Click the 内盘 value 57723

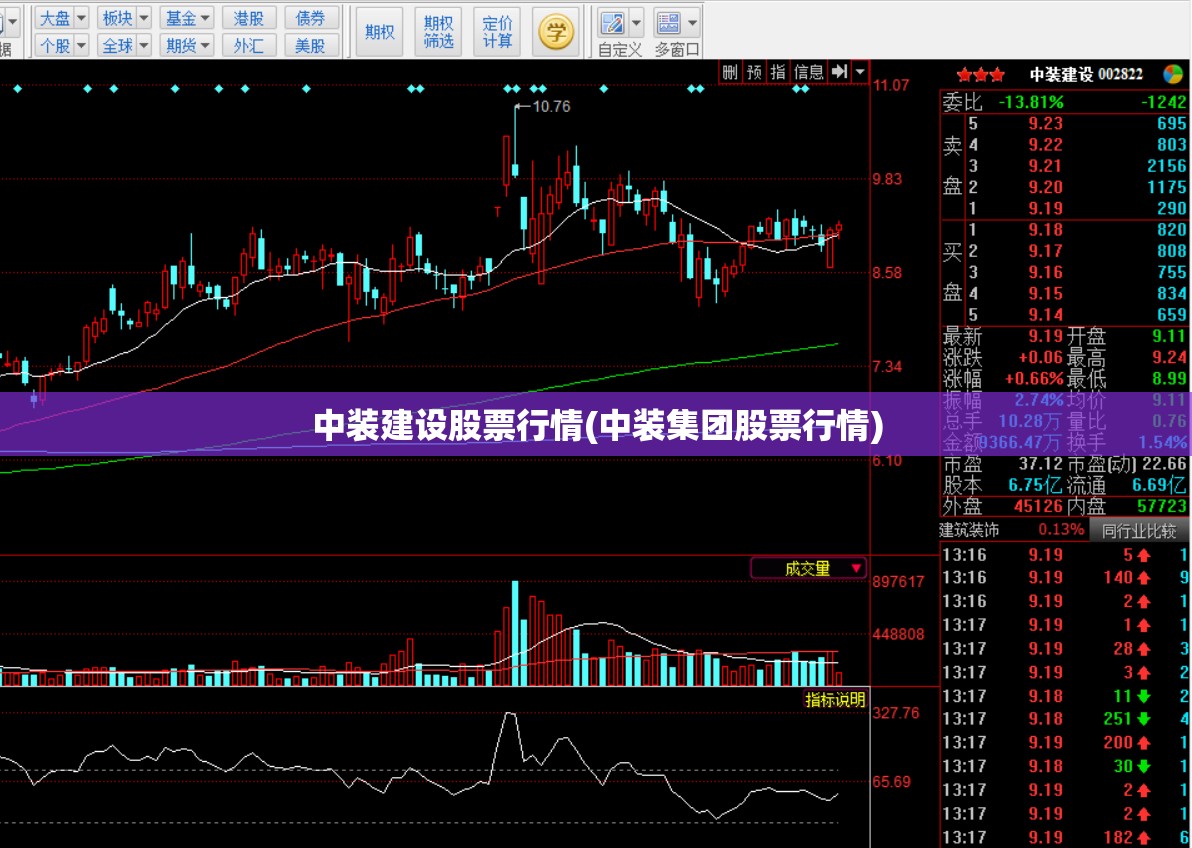click(x=1162, y=507)
